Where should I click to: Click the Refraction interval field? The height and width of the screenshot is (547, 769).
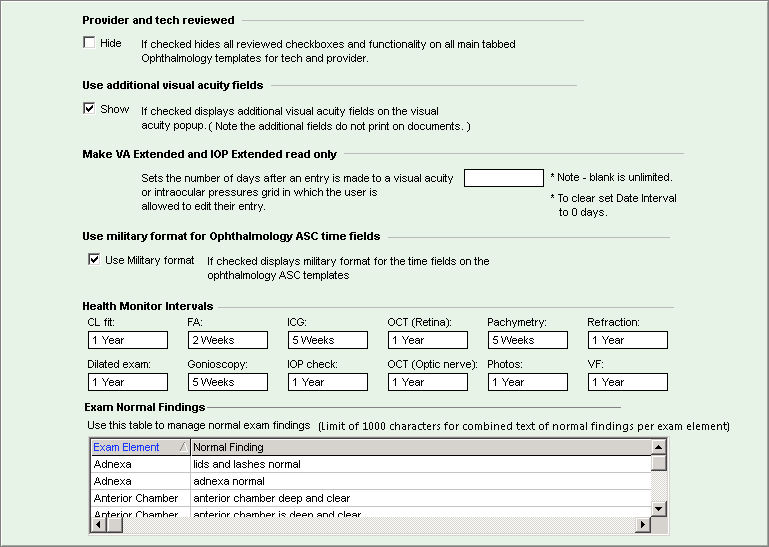click(x=628, y=340)
